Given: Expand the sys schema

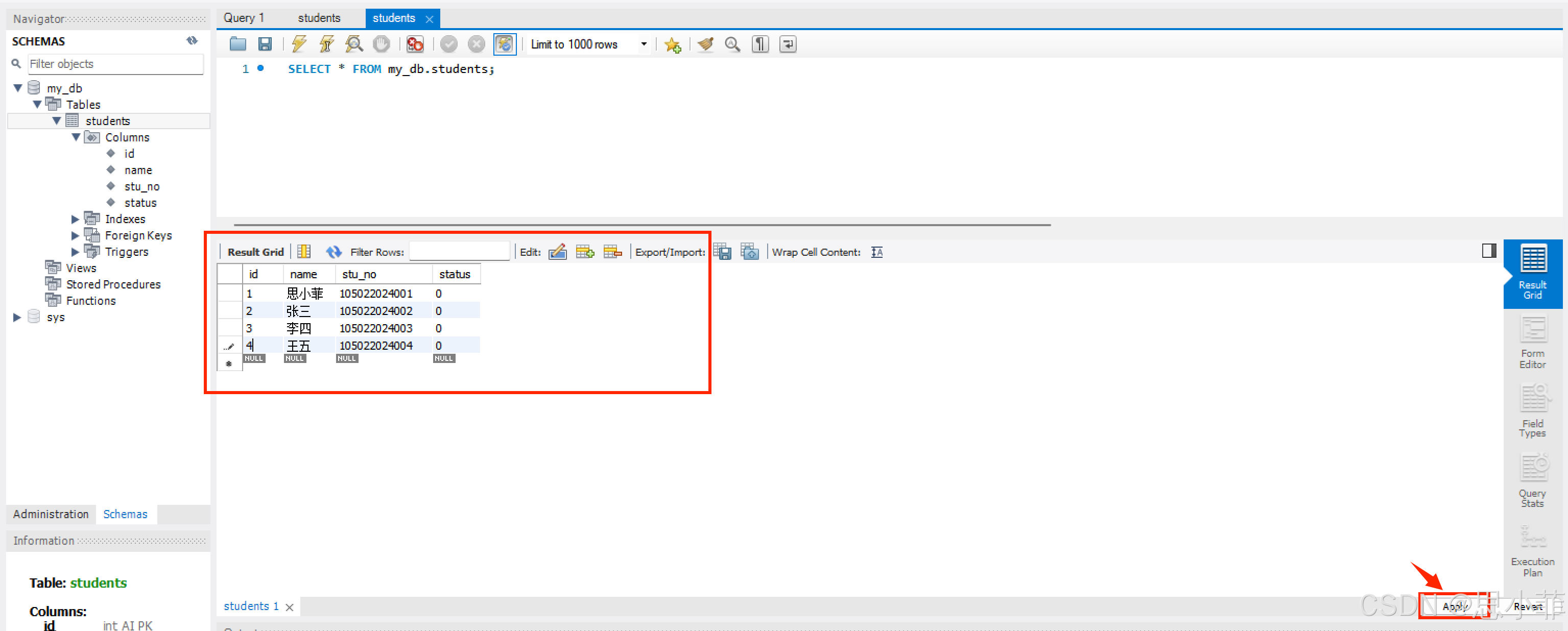Looking at the screenshot, I should tap(17, 317).
